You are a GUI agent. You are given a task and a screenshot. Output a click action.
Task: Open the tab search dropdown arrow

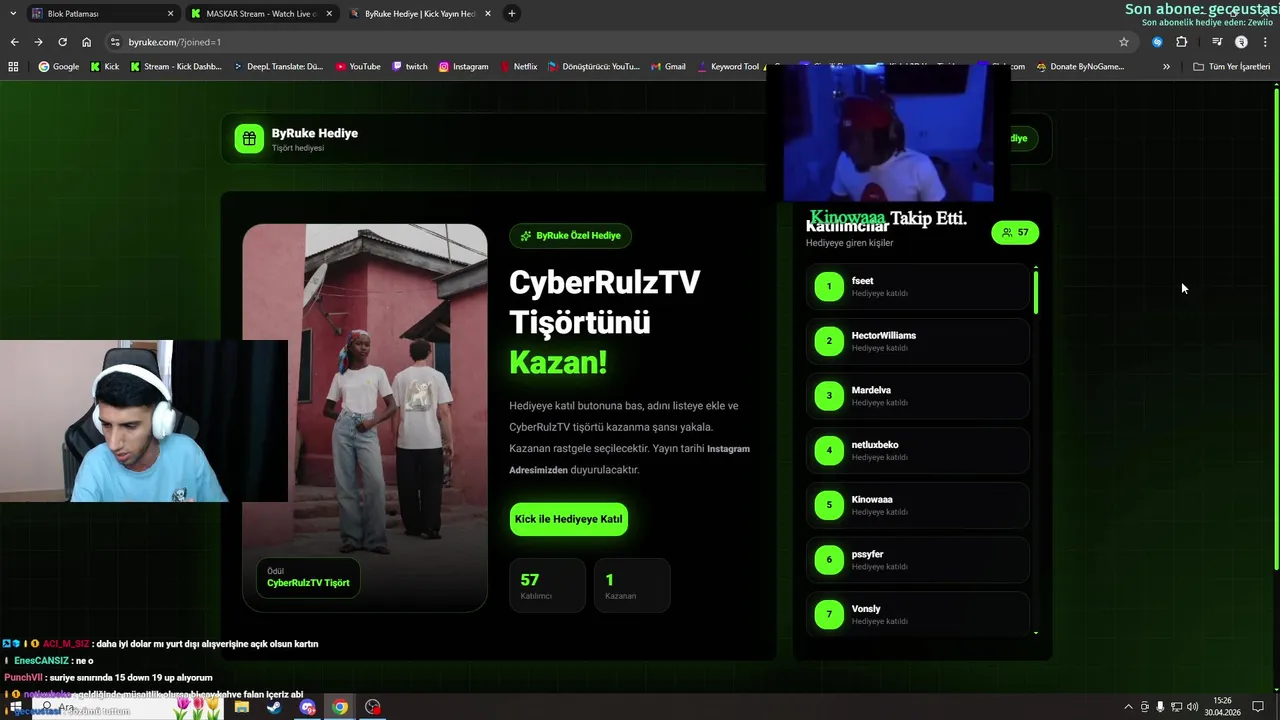coord(13,13)
